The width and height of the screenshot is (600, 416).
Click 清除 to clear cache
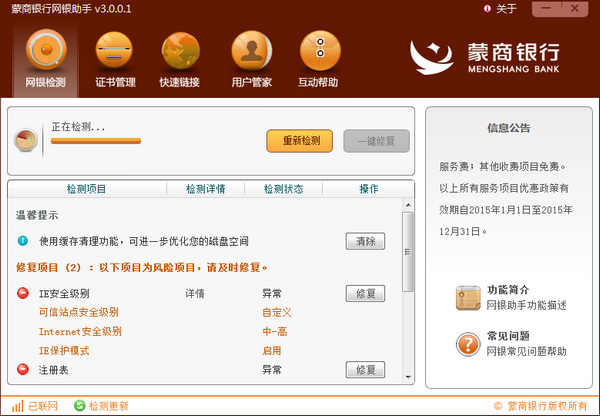click(x=365, y=241)
